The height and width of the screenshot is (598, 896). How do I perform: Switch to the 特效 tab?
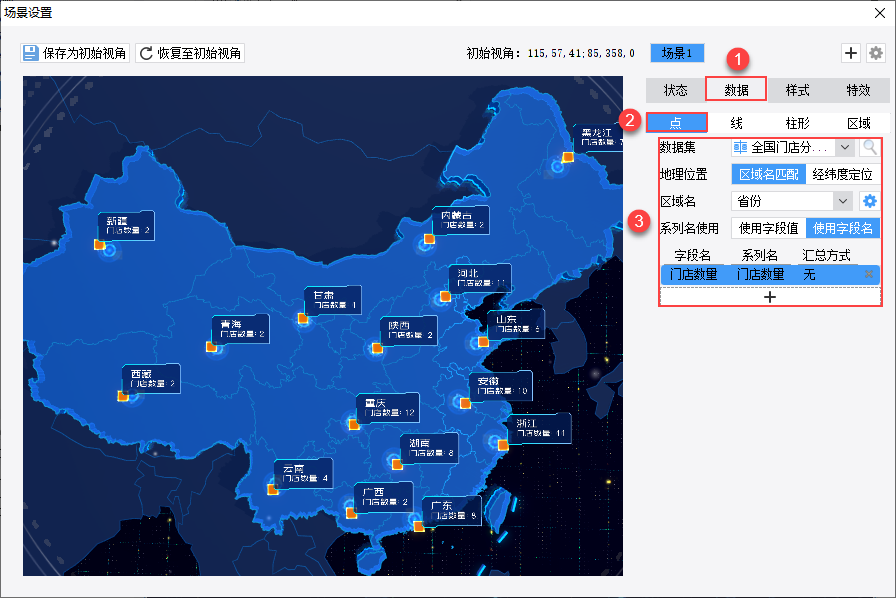[x=858, y=90]
